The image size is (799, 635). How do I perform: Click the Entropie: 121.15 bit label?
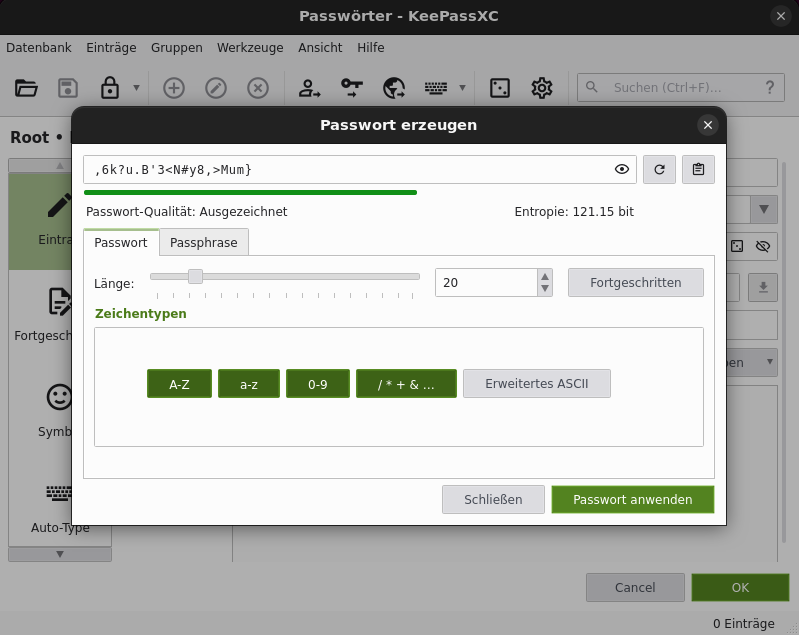pyautogui.click(x=574, y=212)
